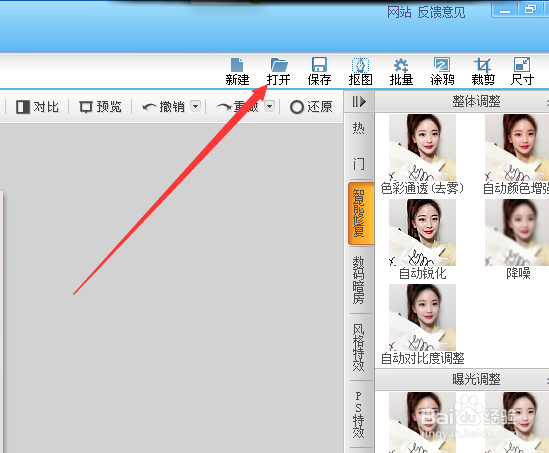Select the 裁剪 crop tool
This screenshot has height=453, width=549.
click(483, 72)
